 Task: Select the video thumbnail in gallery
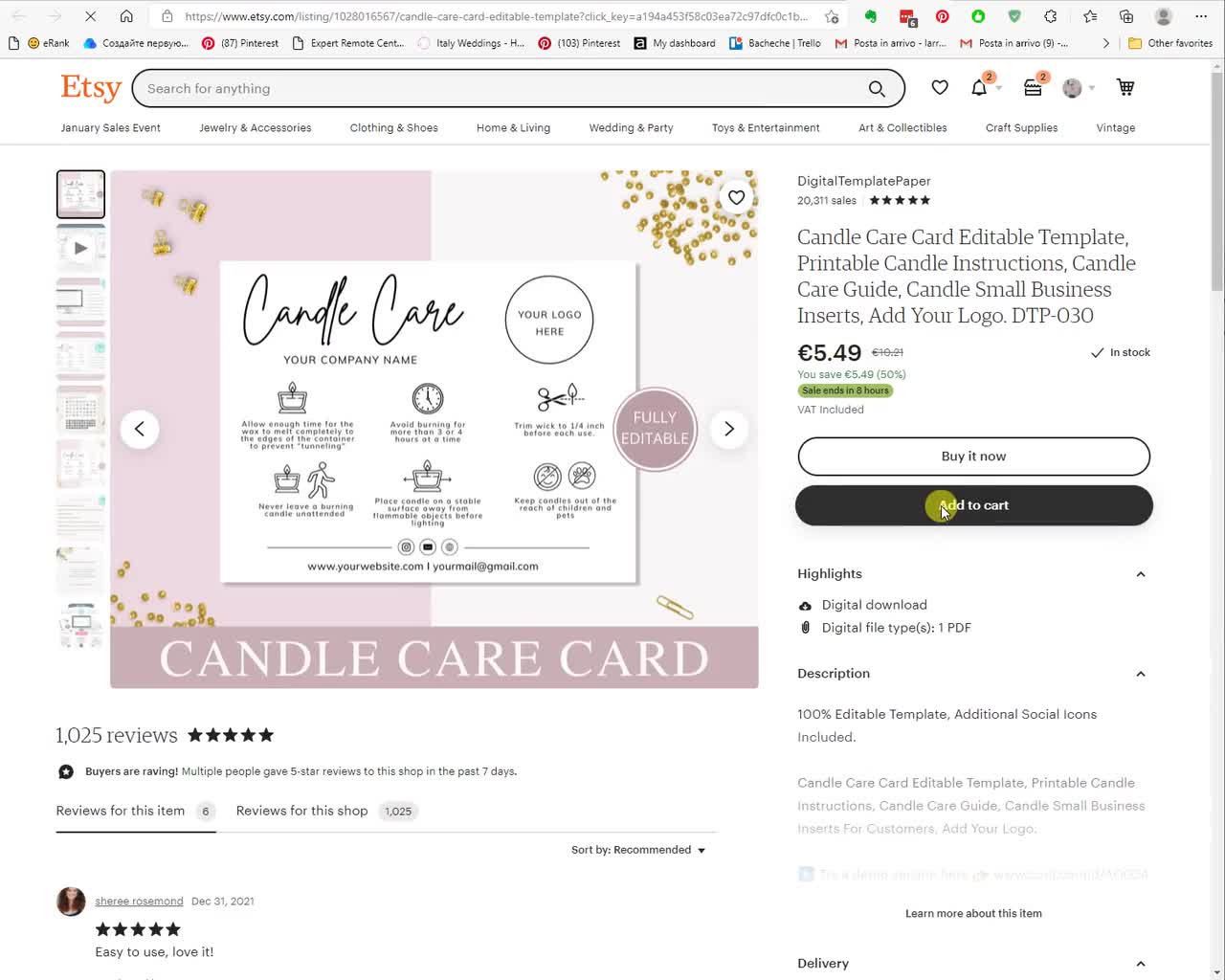pos(80,248)
